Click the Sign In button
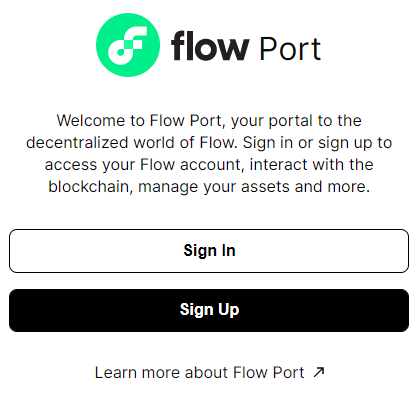 point(209,251)
